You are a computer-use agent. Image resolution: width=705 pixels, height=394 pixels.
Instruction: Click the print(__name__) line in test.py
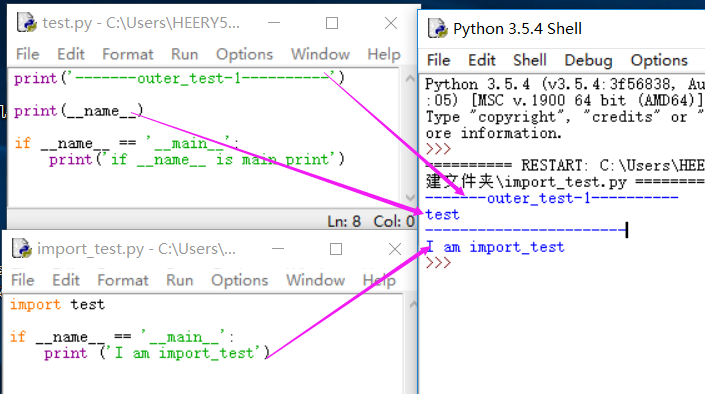point(78,111)
